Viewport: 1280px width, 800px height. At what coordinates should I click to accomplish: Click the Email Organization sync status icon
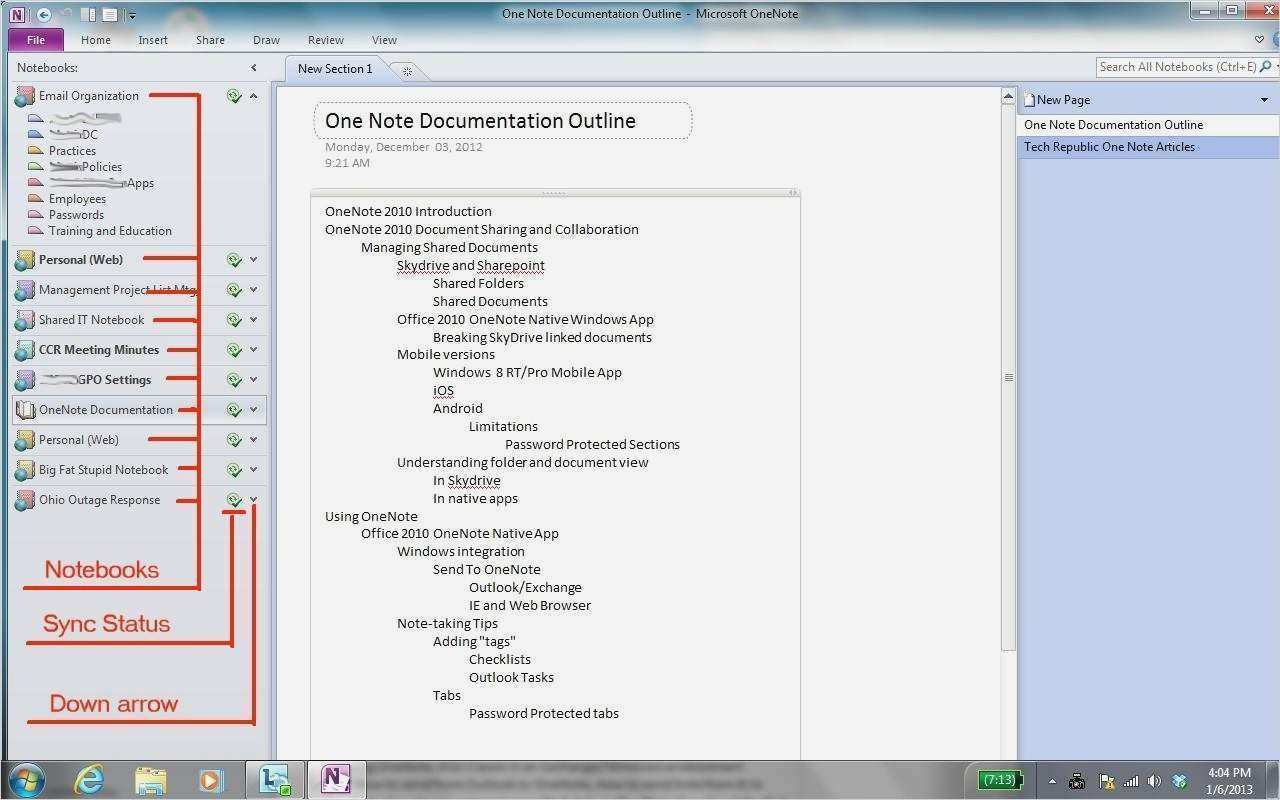tap(234, 96)
